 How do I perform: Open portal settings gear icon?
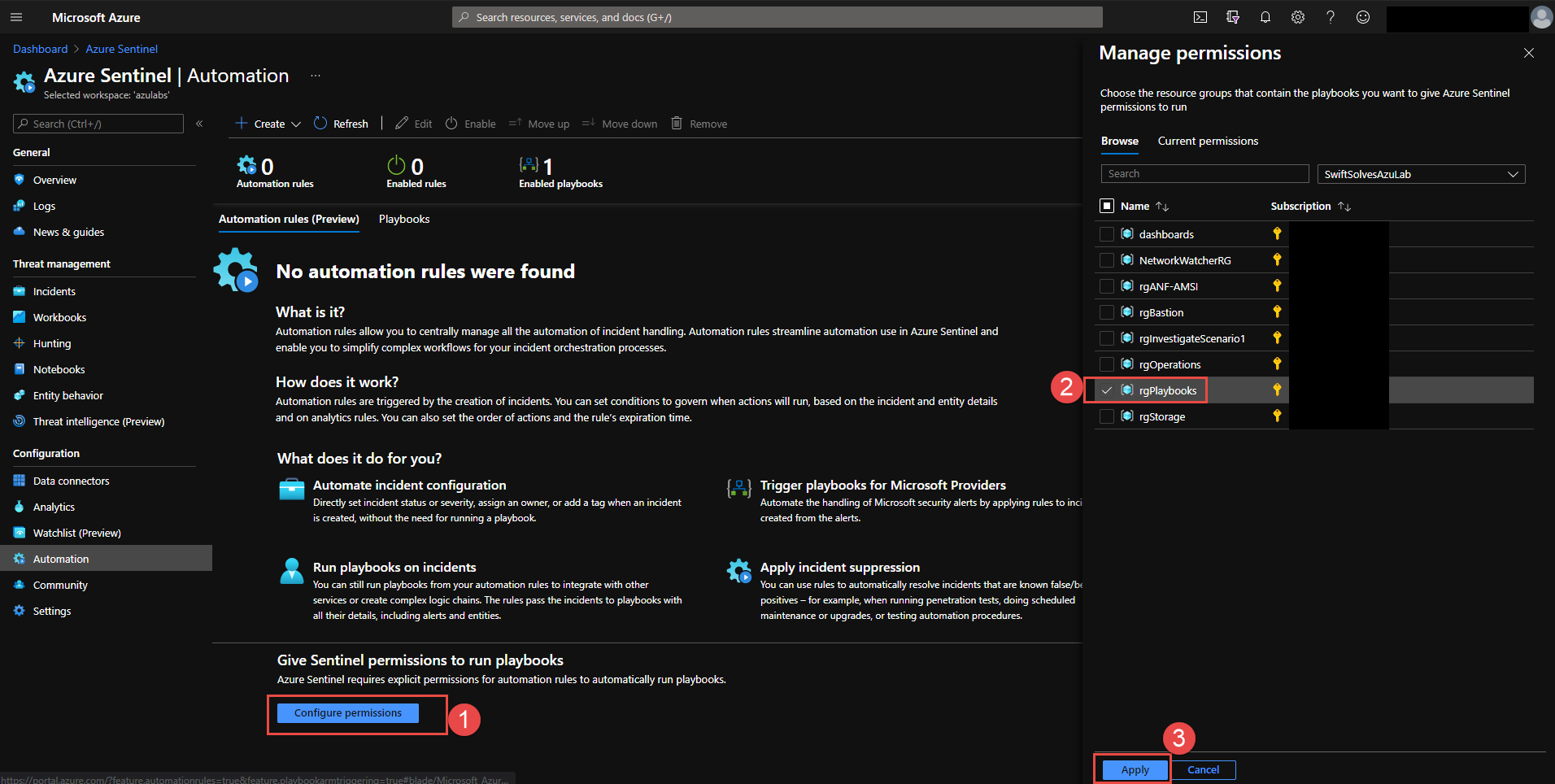click(x=1298, y=17)
